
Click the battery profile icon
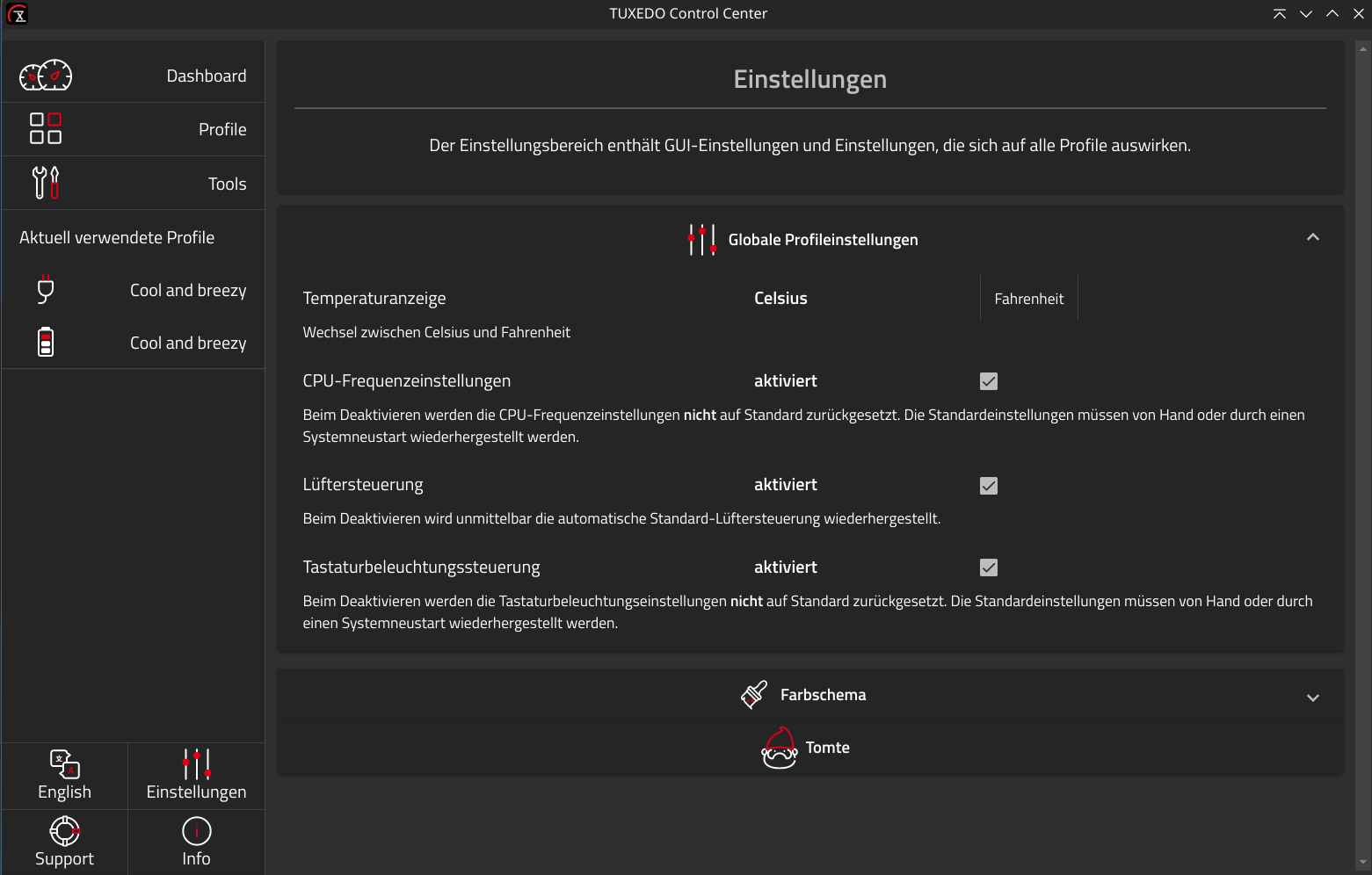(x=46, y=342)
